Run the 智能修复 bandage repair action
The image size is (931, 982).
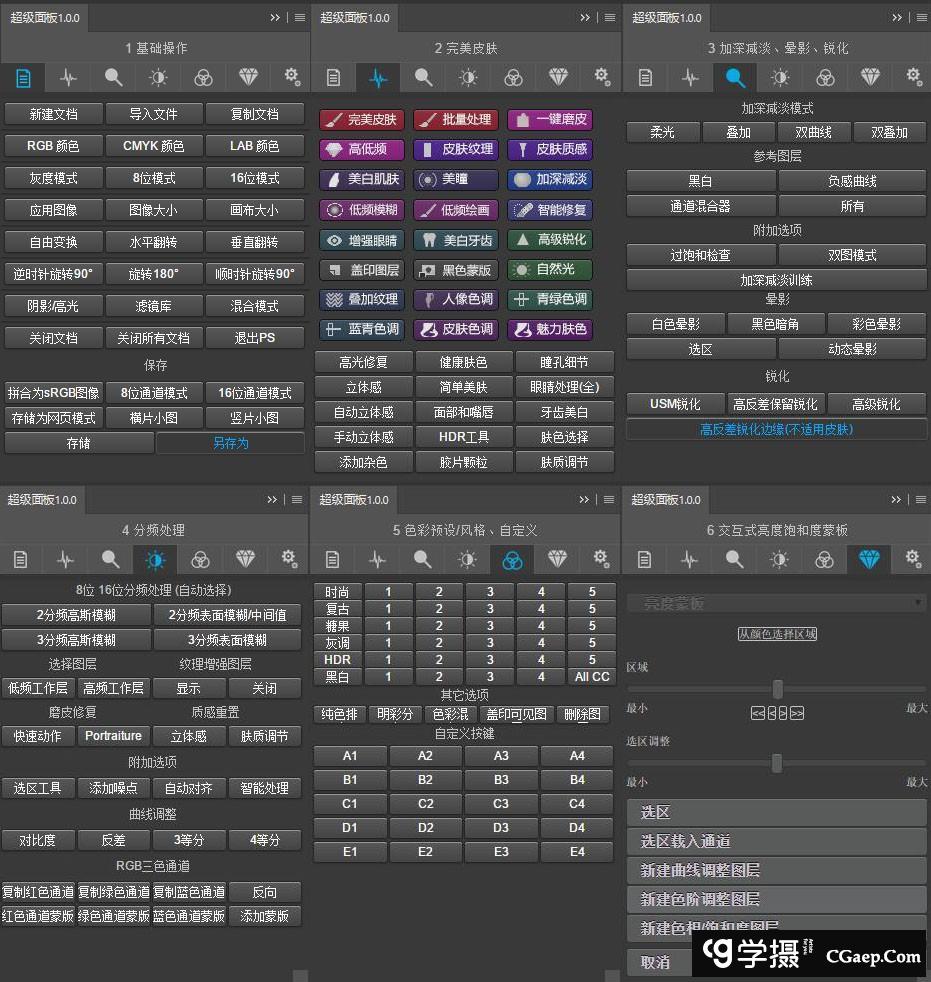click(550, 210)
